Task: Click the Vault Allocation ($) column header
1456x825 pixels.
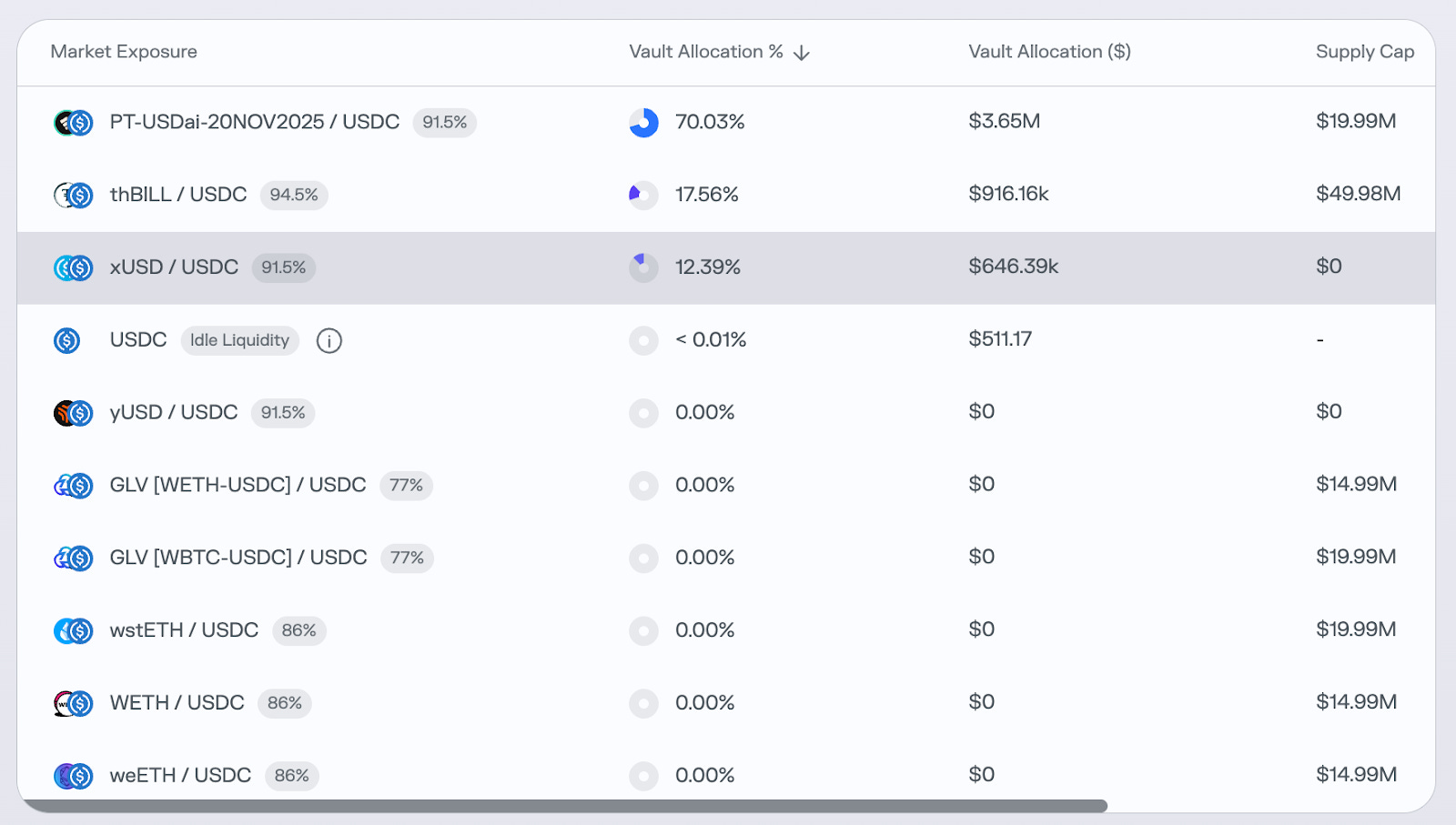Action: [x=1049, y=52]
